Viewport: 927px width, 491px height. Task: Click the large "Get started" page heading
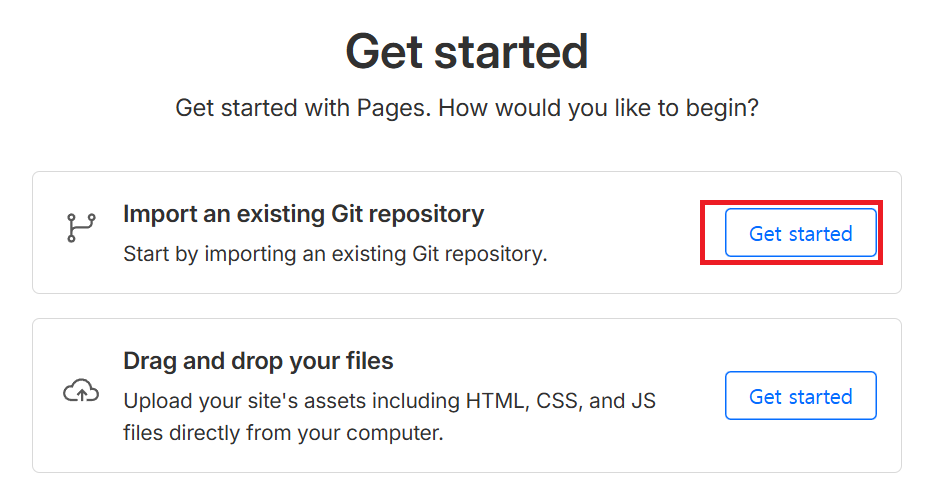click(466, 52)
